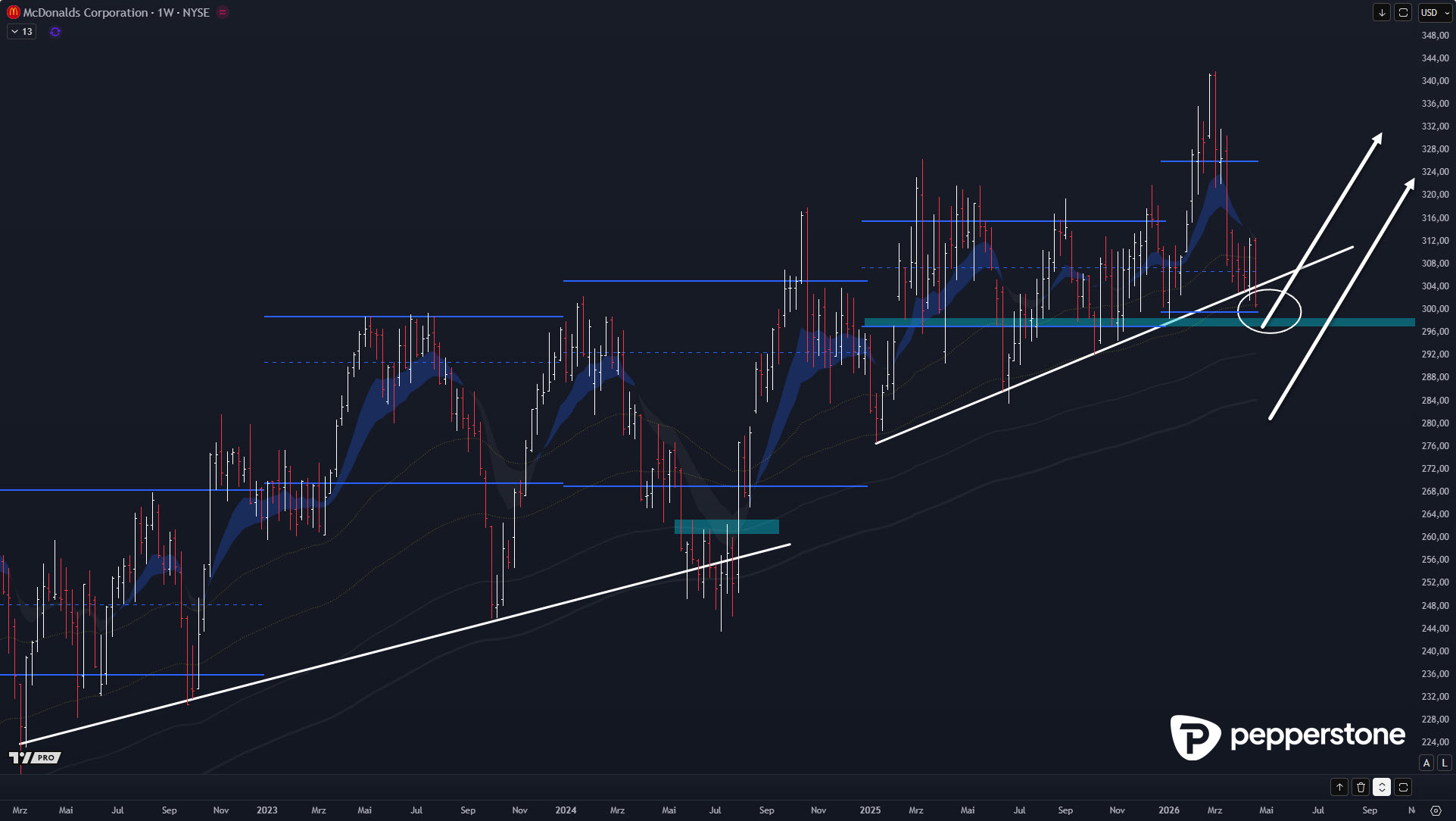The height and width of the screenshot is (821, 1456).
Task: Toggle the highlighted collapse pane chevrons button
Action: [x=1382, y=787]
